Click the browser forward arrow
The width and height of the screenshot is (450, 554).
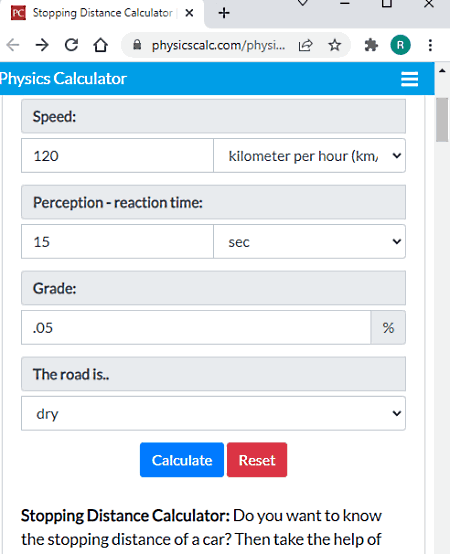pyautogui.click(x=42, y=45)
